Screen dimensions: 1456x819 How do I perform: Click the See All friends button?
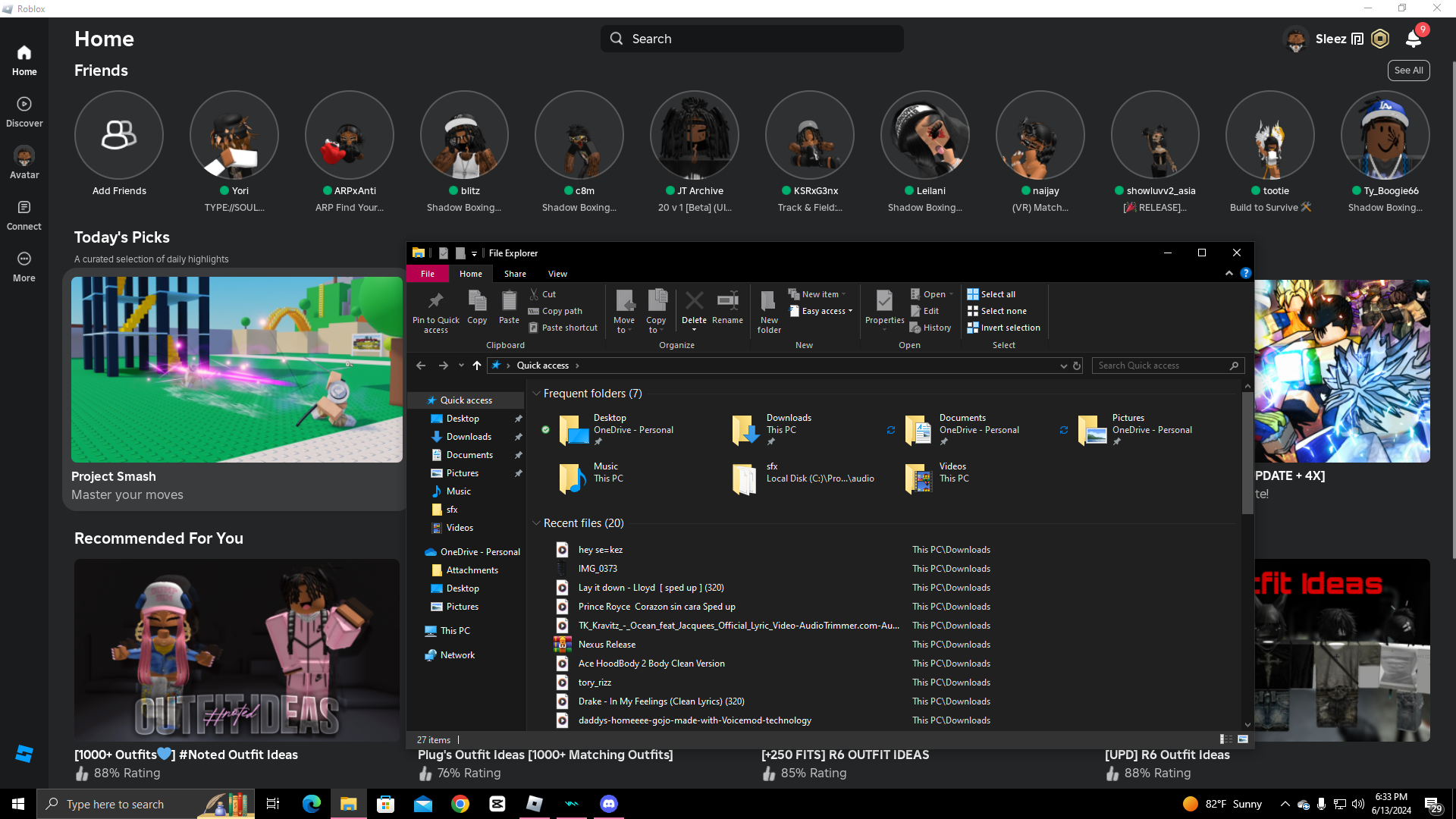pyautogui.click(x=1408, y=71)
